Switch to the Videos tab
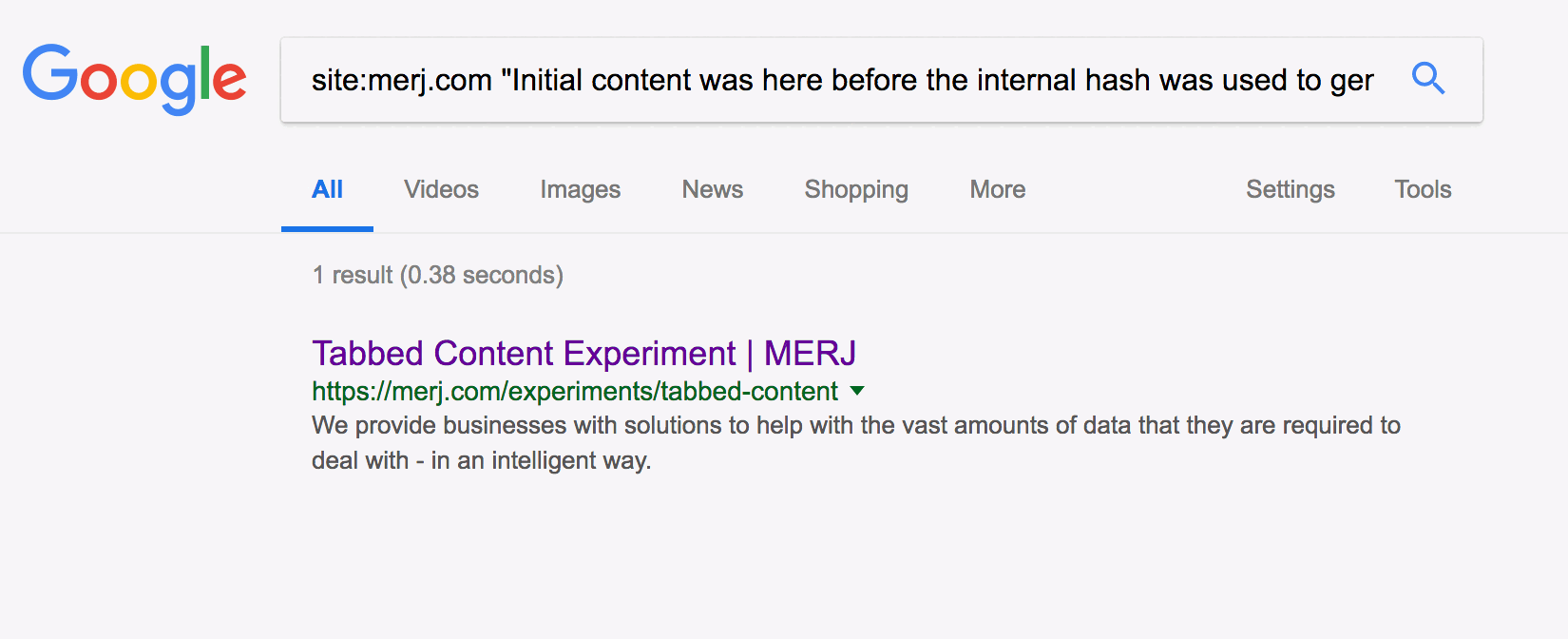 441,189
